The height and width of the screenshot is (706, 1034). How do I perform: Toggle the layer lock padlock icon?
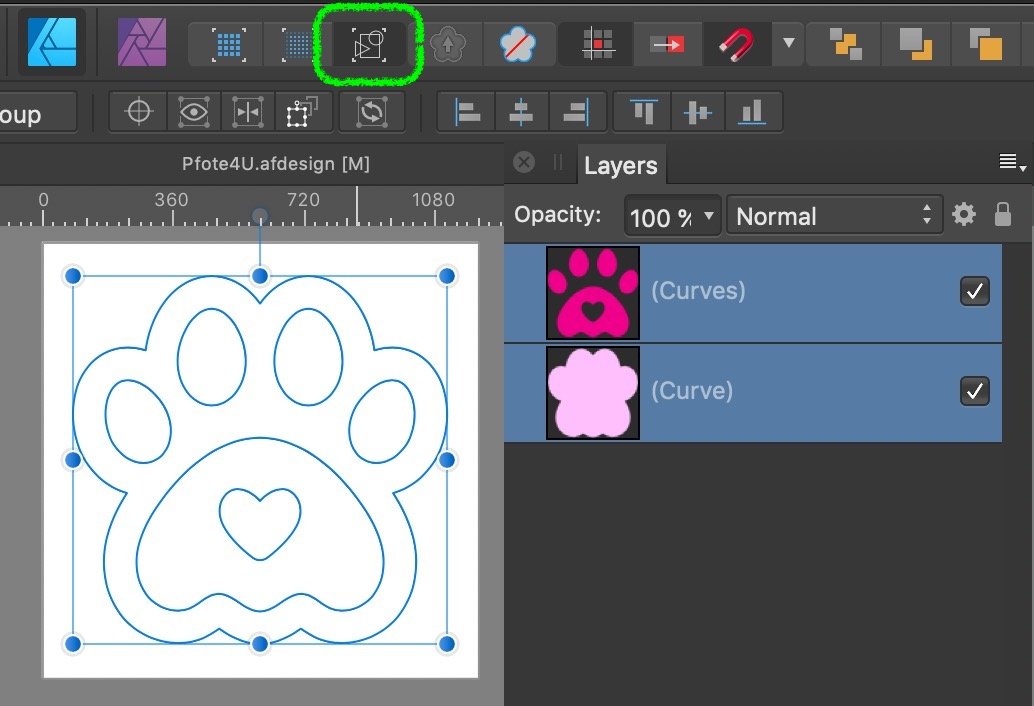(x=1002, y=214)
